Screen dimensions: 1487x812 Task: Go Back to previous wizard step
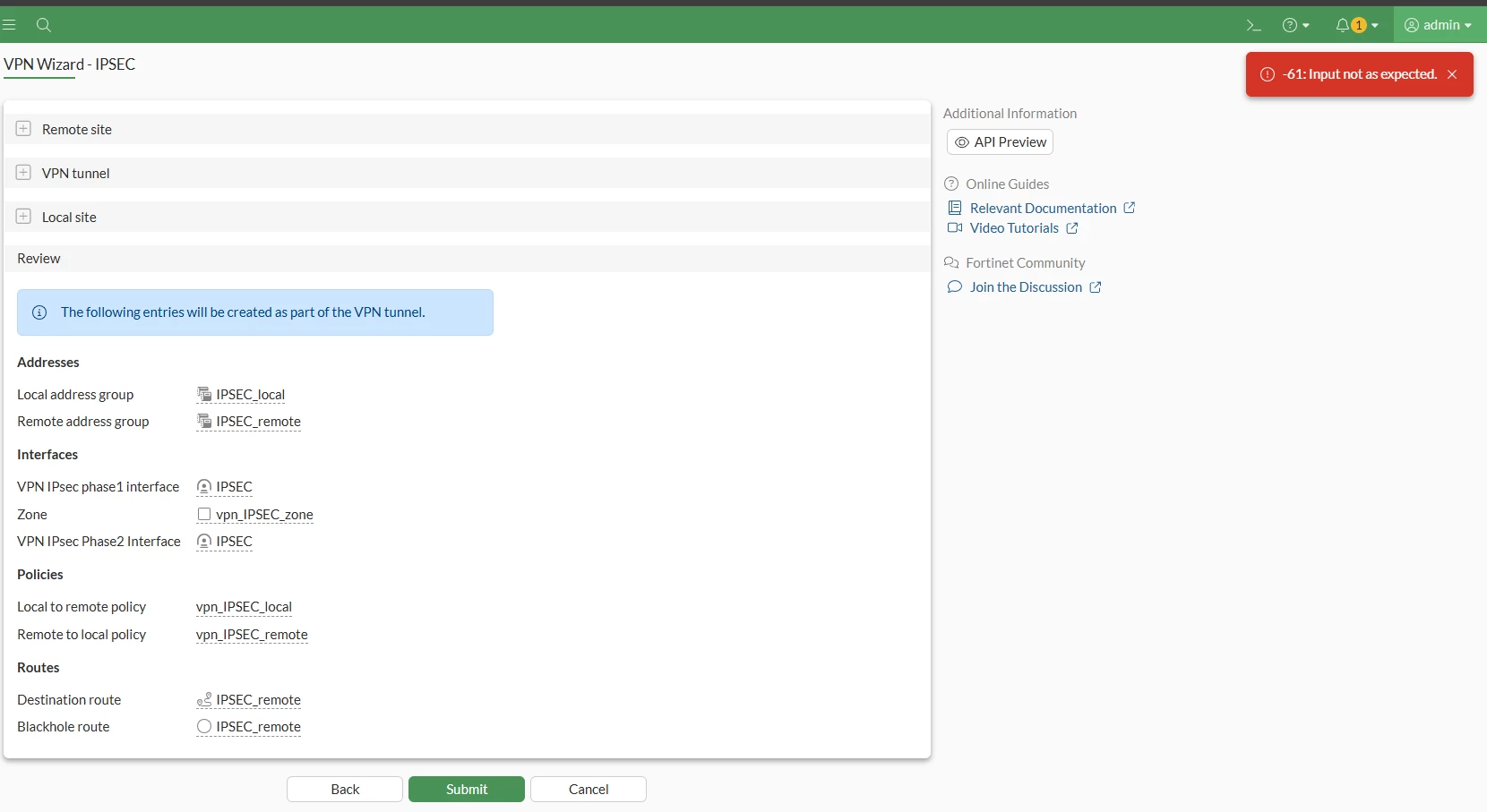coord(345,790)
